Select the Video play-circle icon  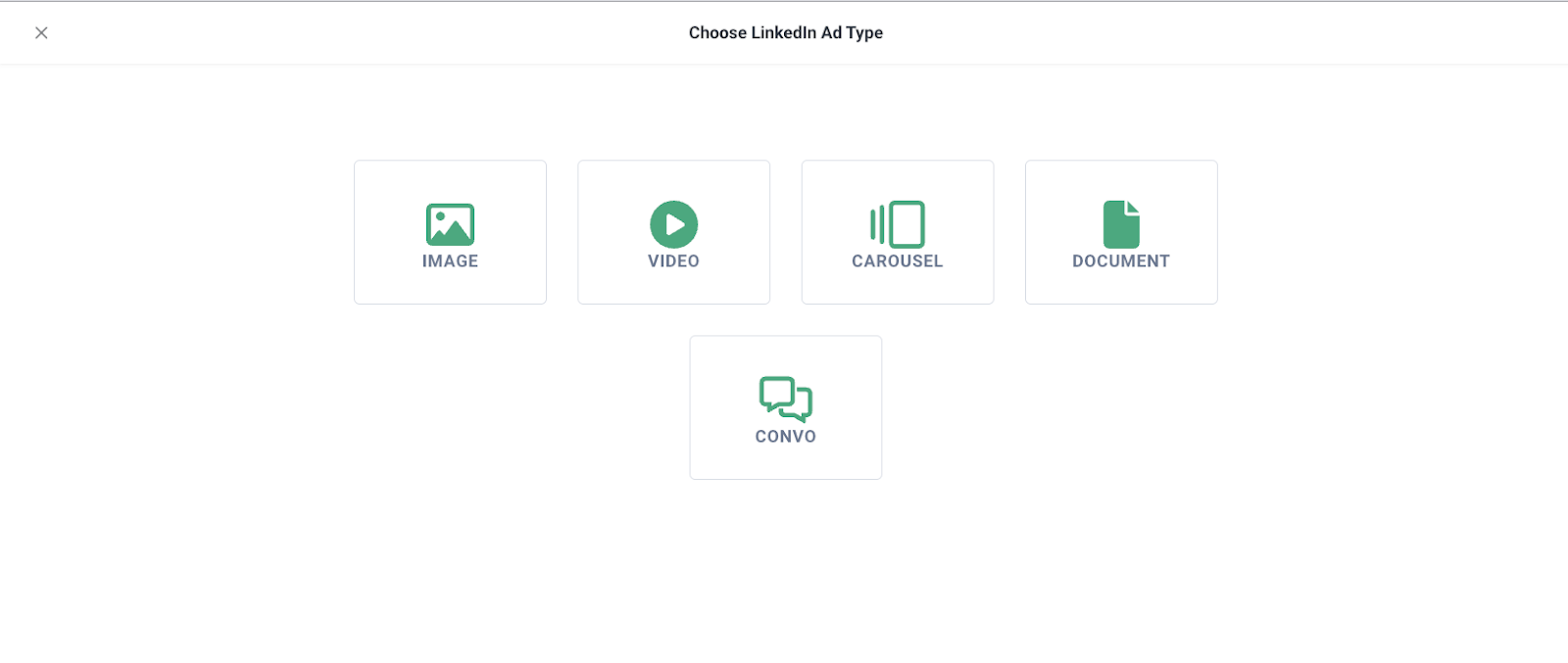(674, 224)
